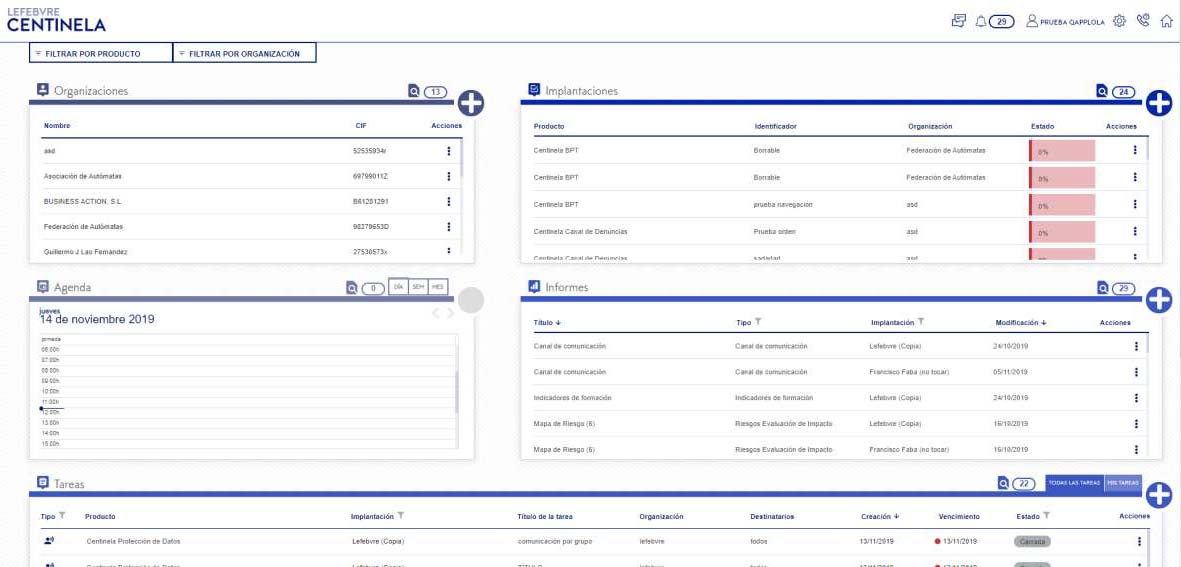The height and width of the screenshot is (567, 1181).
Task: Expand FILTRAR POR ORGANIZACIÓN filter
Action: point(245,53)
